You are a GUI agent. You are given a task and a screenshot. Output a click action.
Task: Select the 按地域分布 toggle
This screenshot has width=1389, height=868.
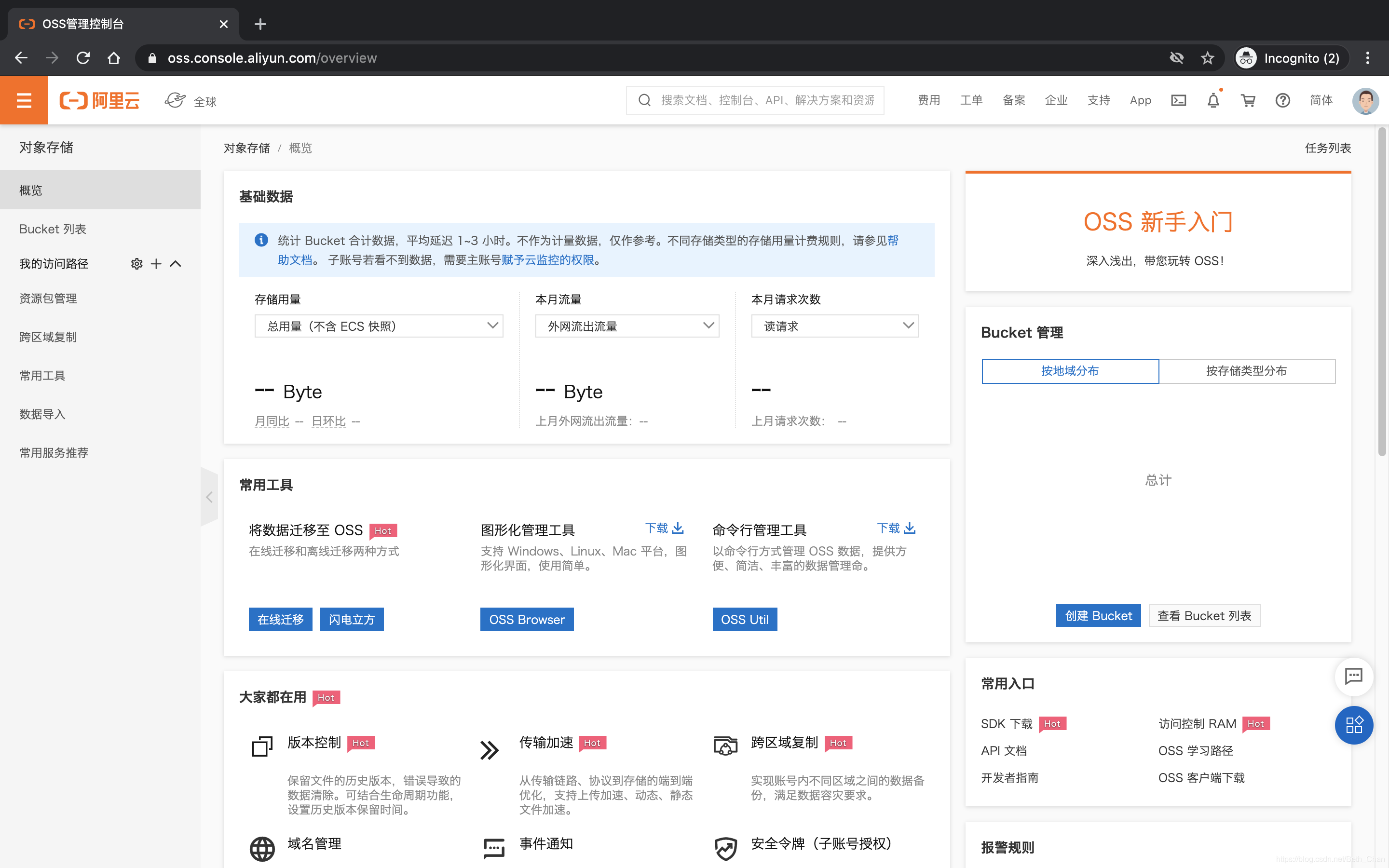click(x=1070, y=371)
